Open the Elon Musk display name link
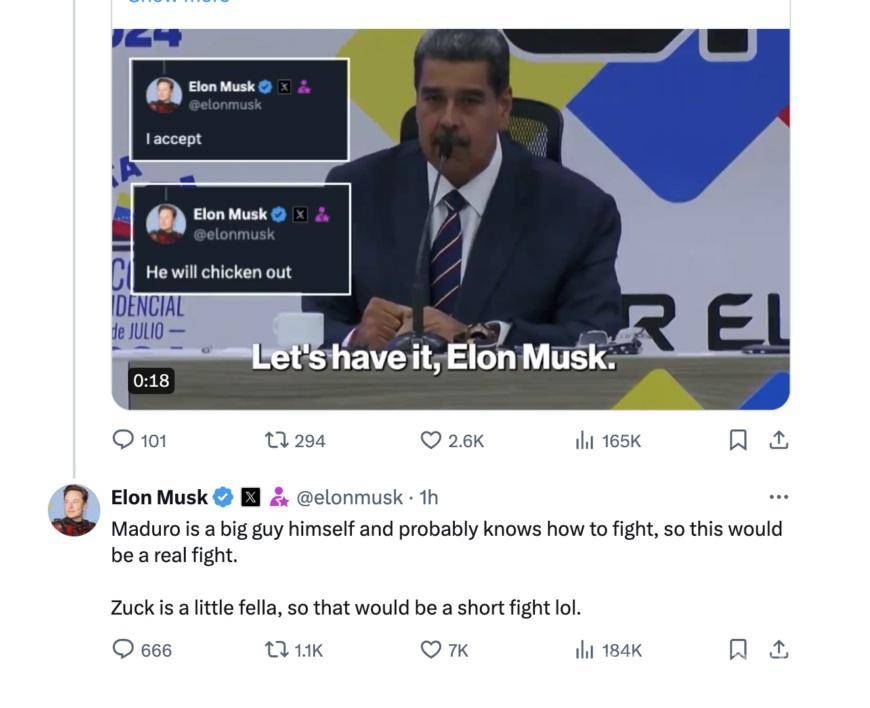This screenshot has height=708, width=870. [x=159, y=497]
